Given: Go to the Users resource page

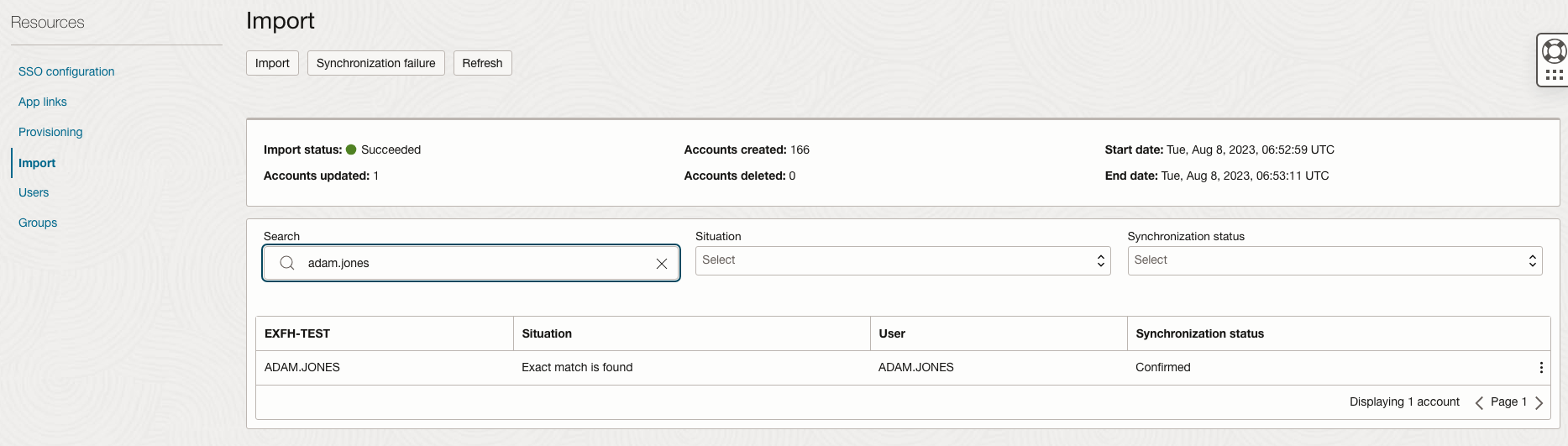Looking at the screenshot, I should (34, 192).
